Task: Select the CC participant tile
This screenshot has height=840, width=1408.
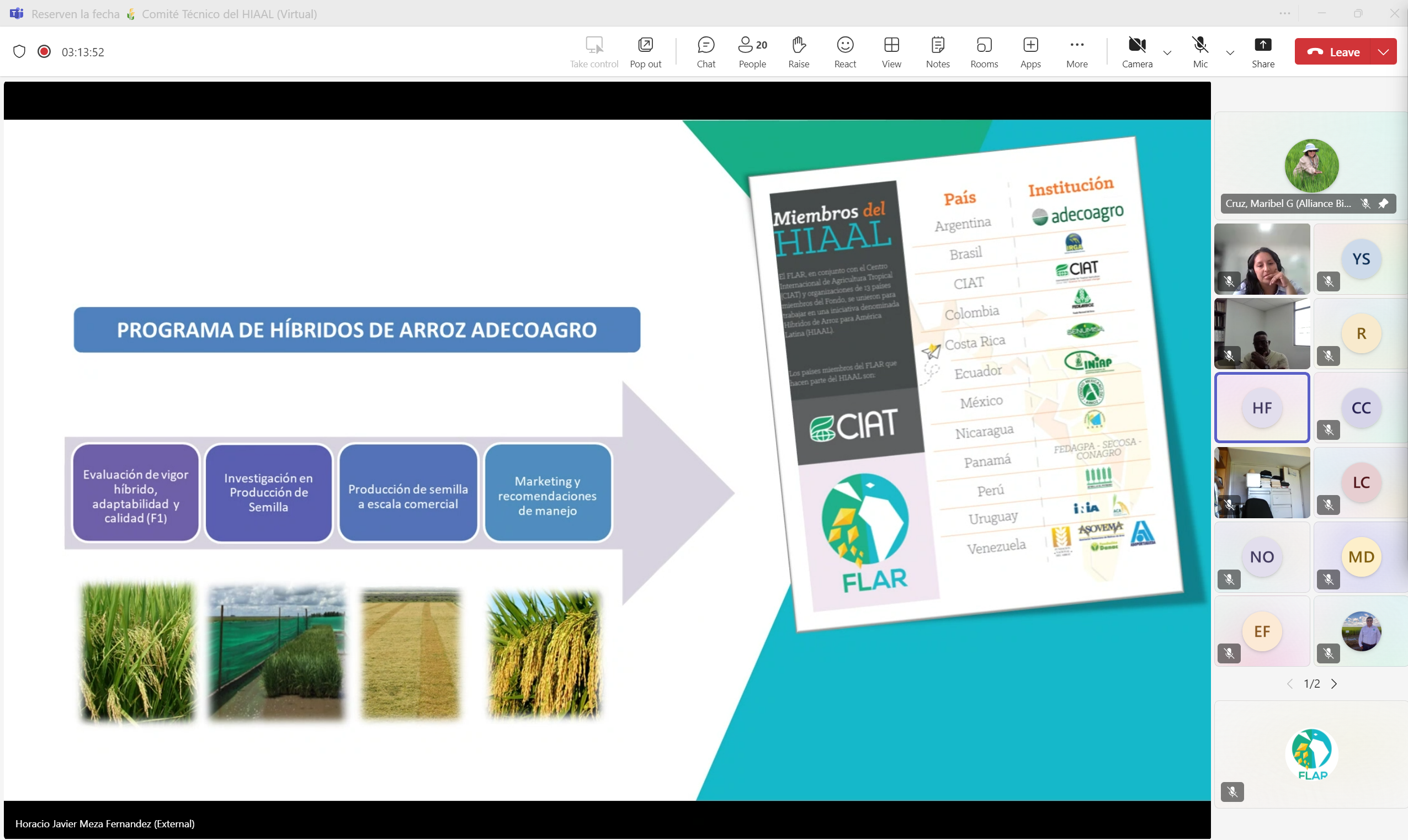Action: [1361, 407]
